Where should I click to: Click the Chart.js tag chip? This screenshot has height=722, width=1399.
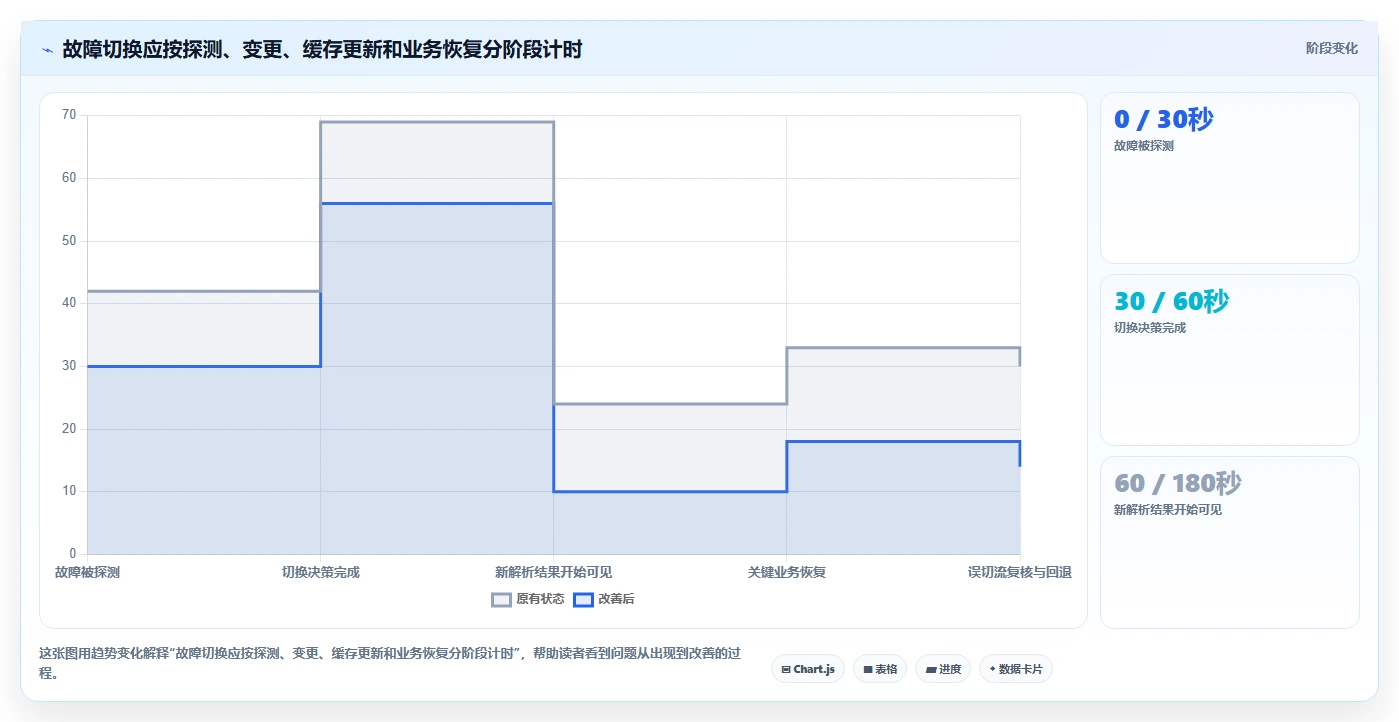tap(808, 669)
